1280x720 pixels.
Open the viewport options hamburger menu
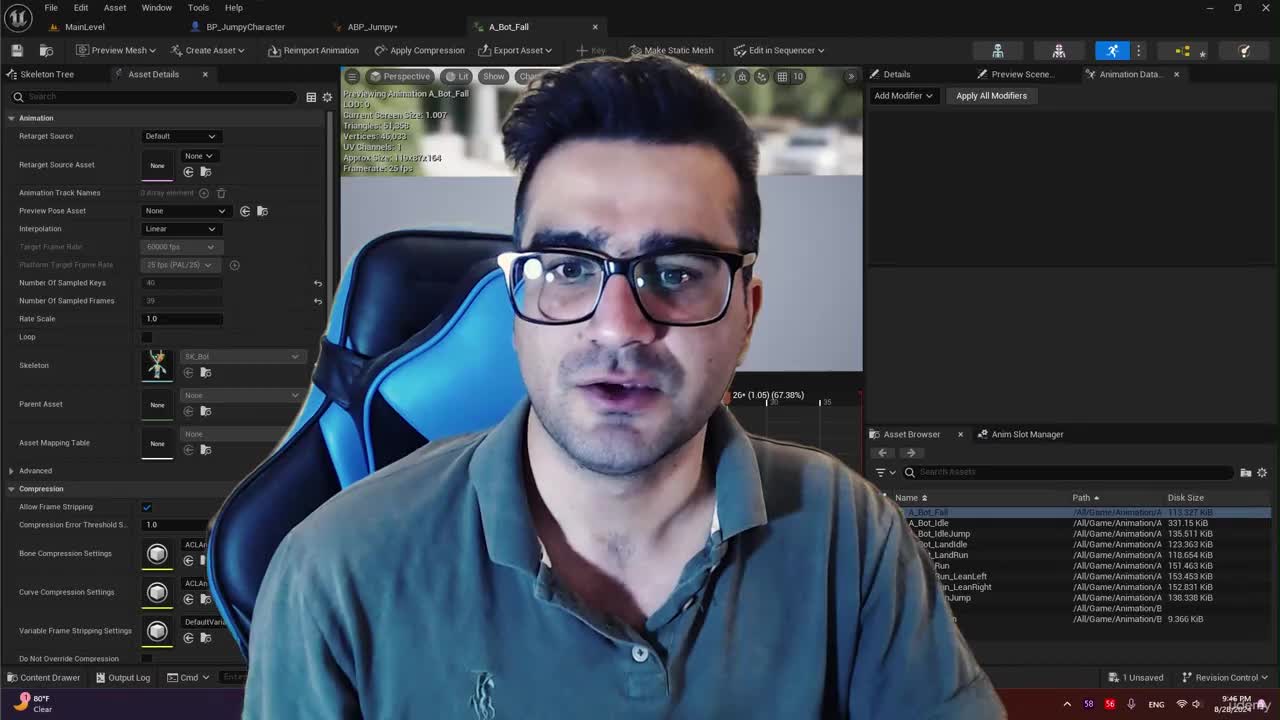[x=352, y=76]
